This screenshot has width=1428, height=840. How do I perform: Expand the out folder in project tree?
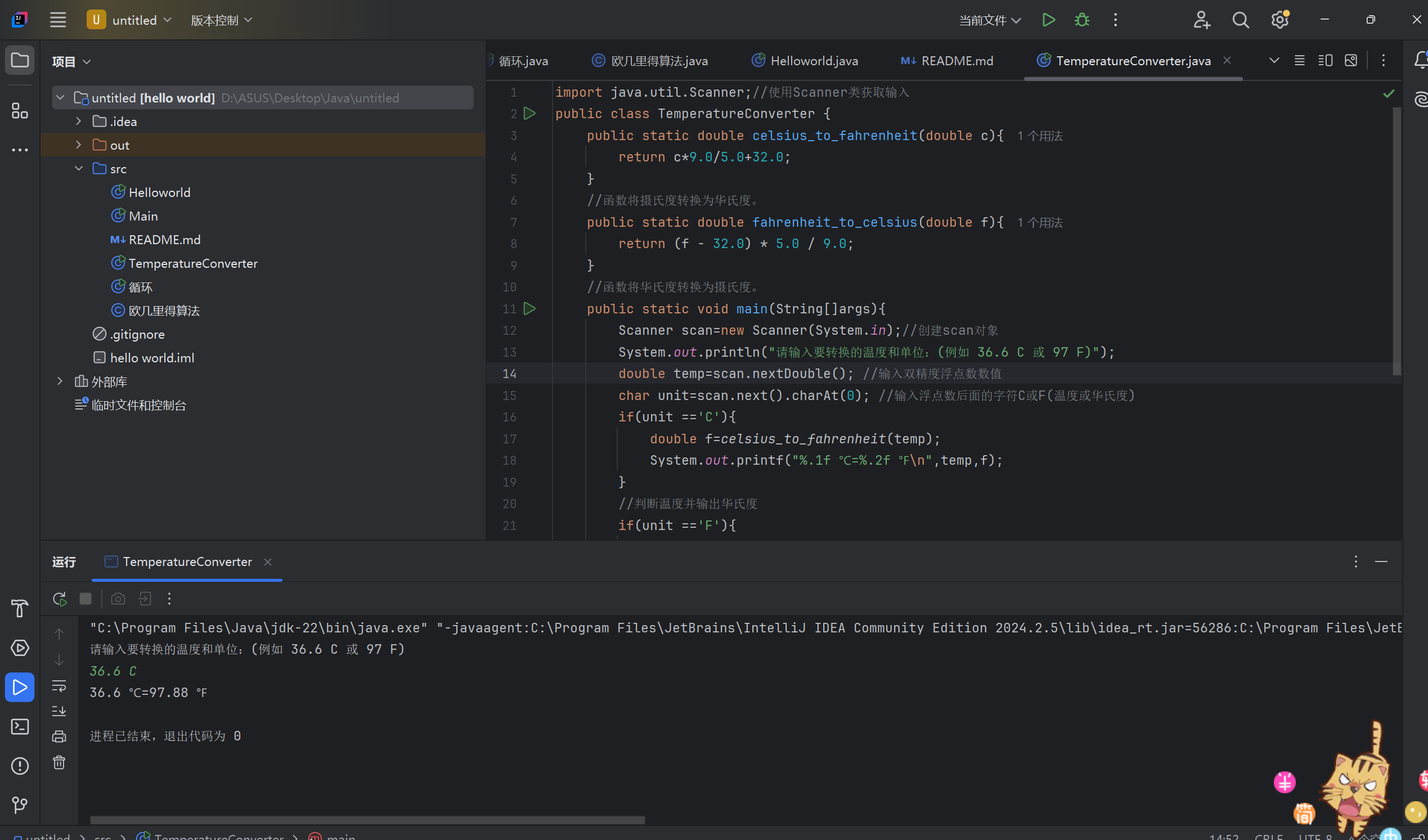click(x=79, y=145)
